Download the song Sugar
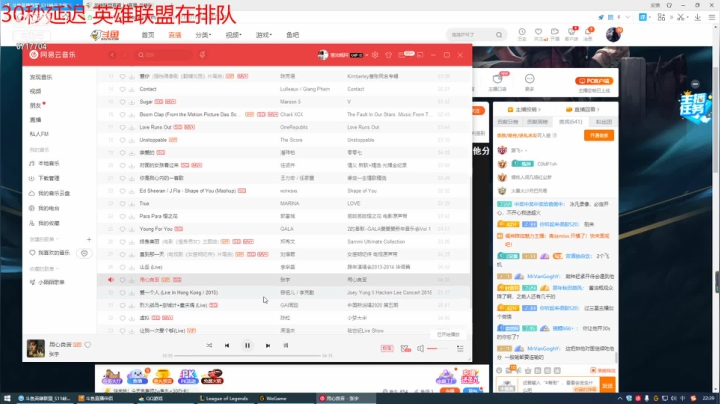The image size is (720, 404). [132, 102]
